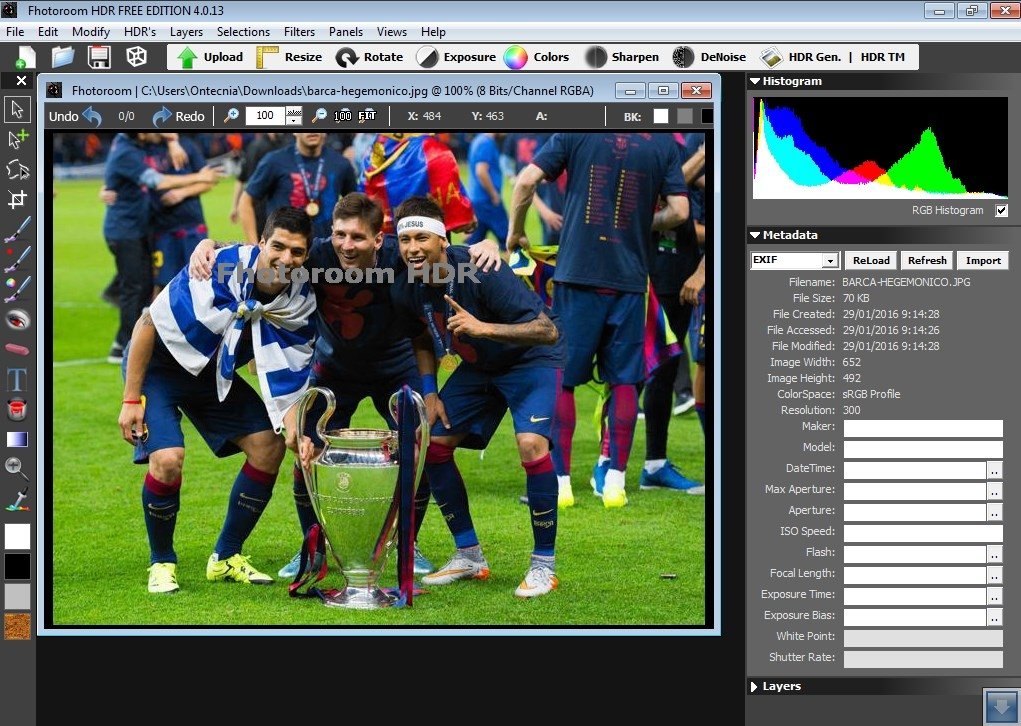Viewport: 1021px width, 726px height.
Task: Expand the Layers panel
Action: 754,686
